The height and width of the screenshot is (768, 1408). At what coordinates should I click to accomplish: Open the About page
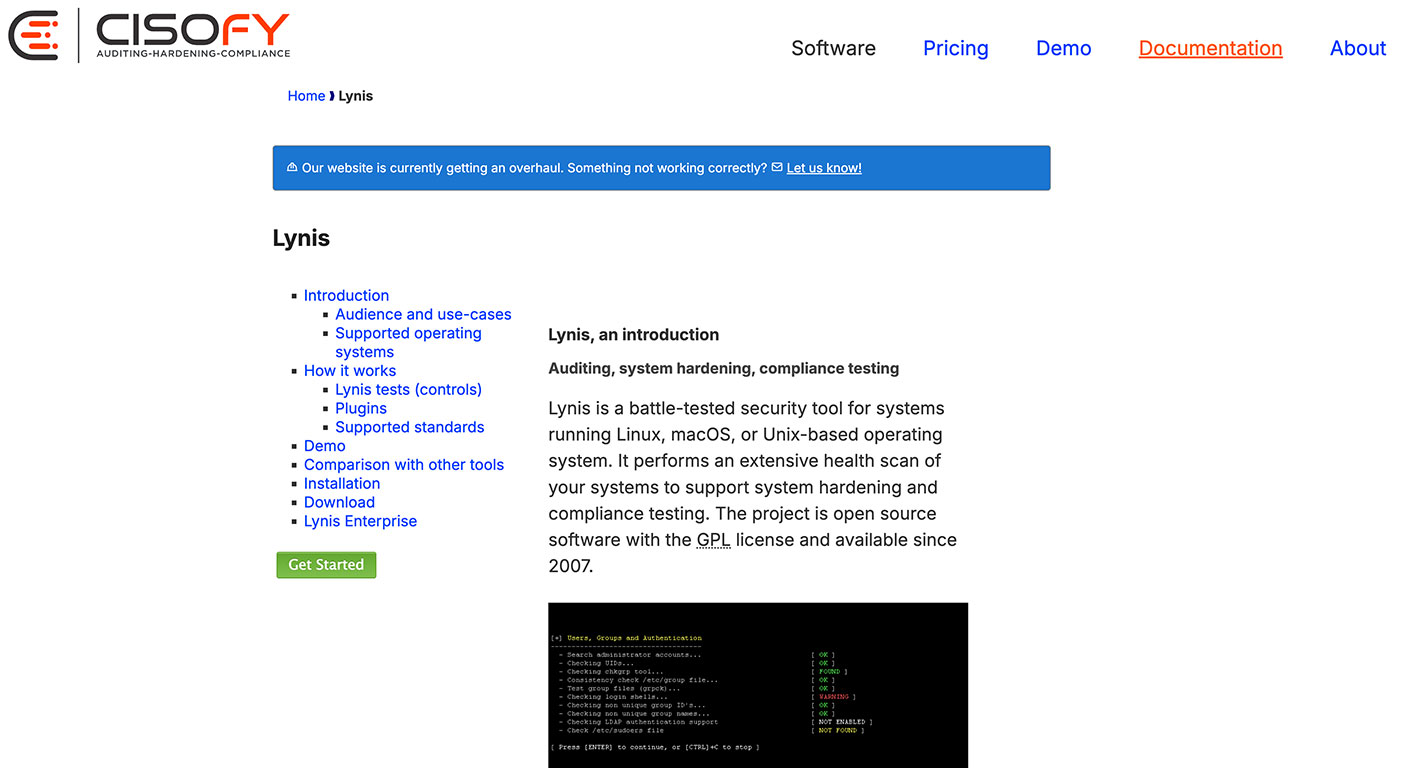(x=1357, y=48)
